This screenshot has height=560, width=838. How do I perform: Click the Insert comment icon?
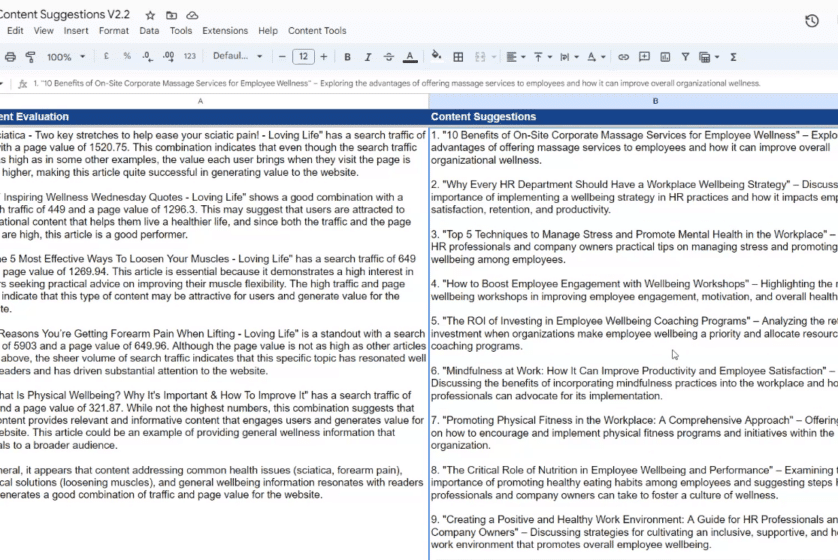click(x=645, y=57)
